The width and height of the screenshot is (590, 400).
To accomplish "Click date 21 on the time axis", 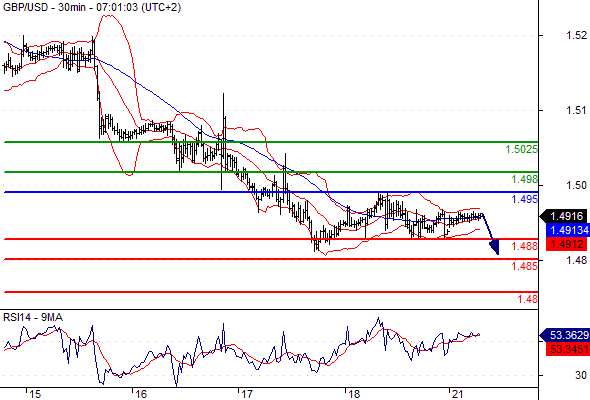I will click(x=458, y=394).
